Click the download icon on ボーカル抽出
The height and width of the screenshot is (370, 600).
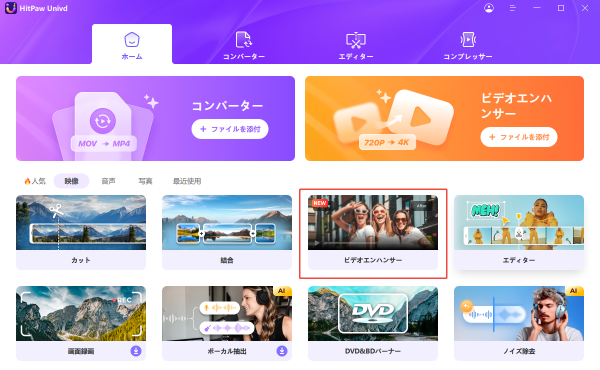point(282,351)
